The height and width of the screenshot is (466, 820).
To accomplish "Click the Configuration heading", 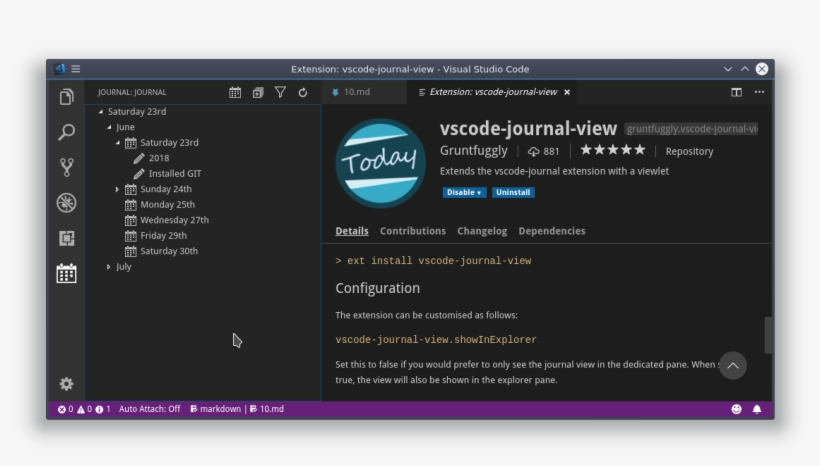I will pos(378,288).
